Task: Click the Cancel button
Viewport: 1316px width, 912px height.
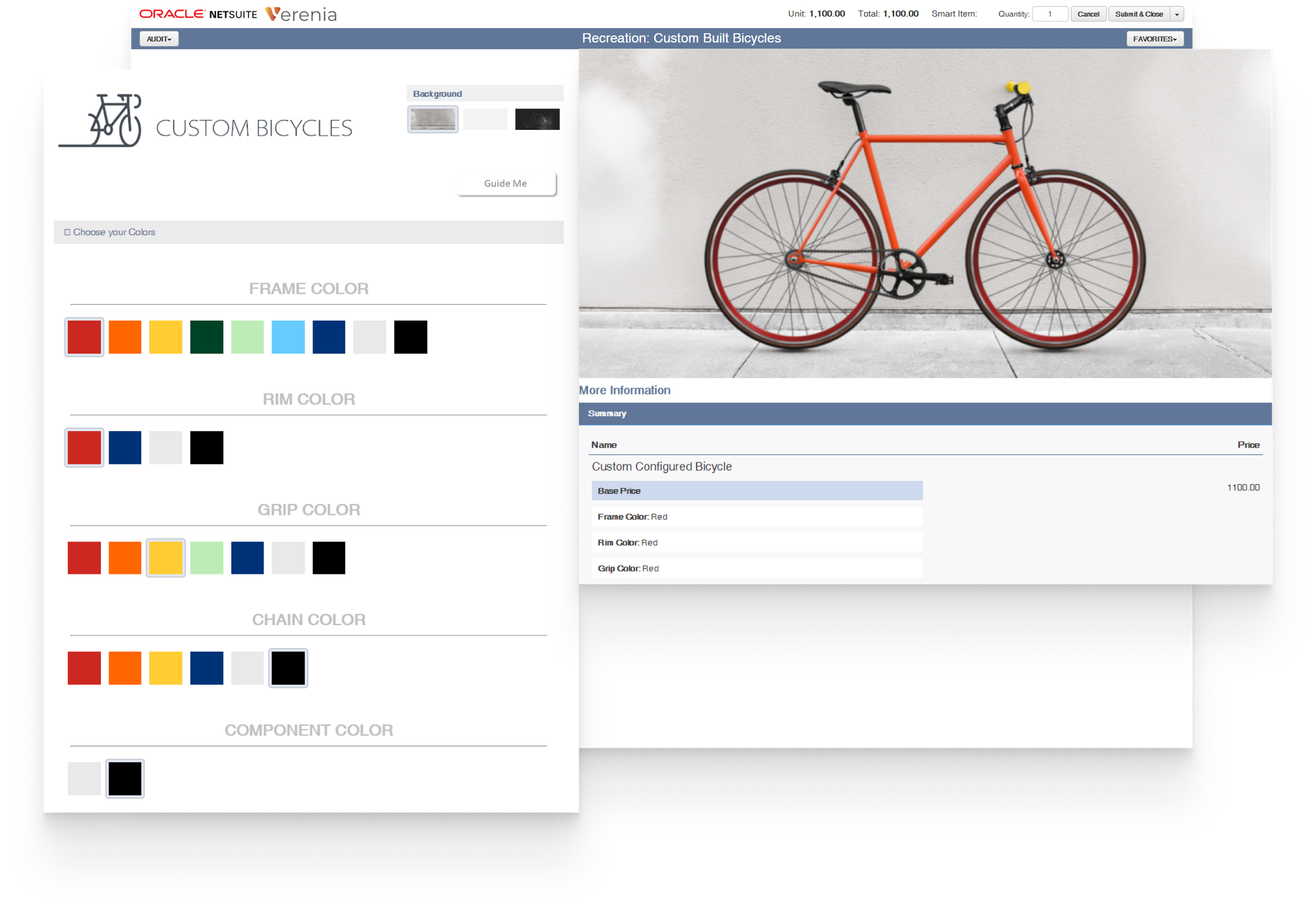Action: tap(1088, 15)
